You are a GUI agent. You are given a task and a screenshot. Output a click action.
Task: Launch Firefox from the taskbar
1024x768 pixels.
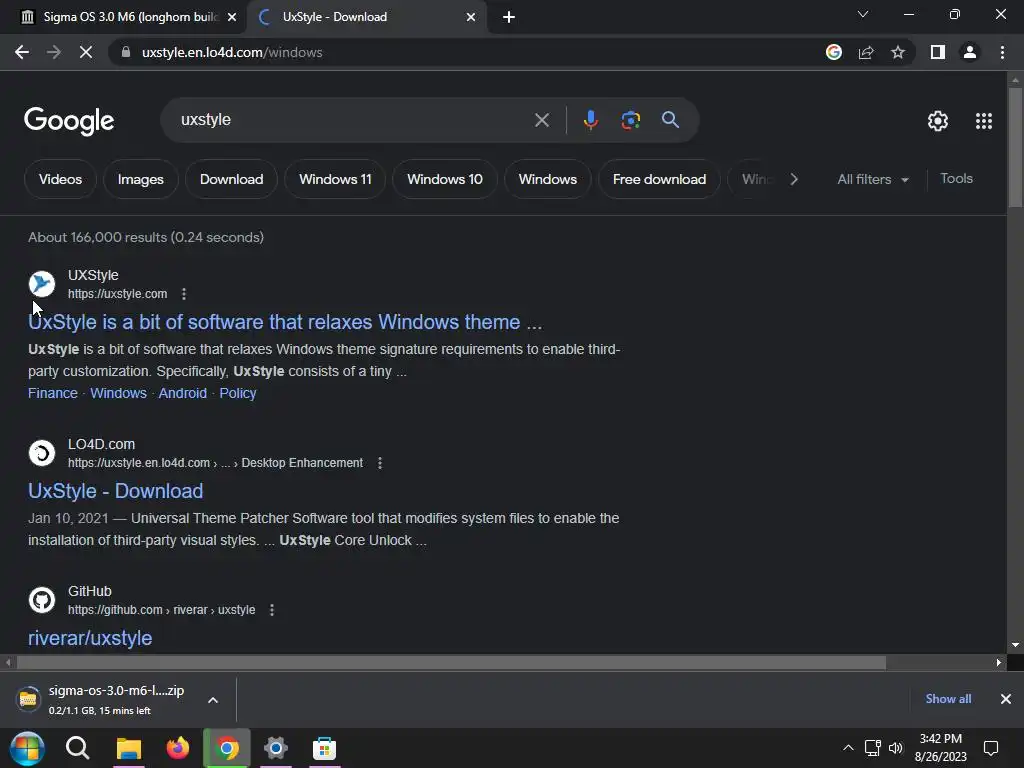click(178, 748)
